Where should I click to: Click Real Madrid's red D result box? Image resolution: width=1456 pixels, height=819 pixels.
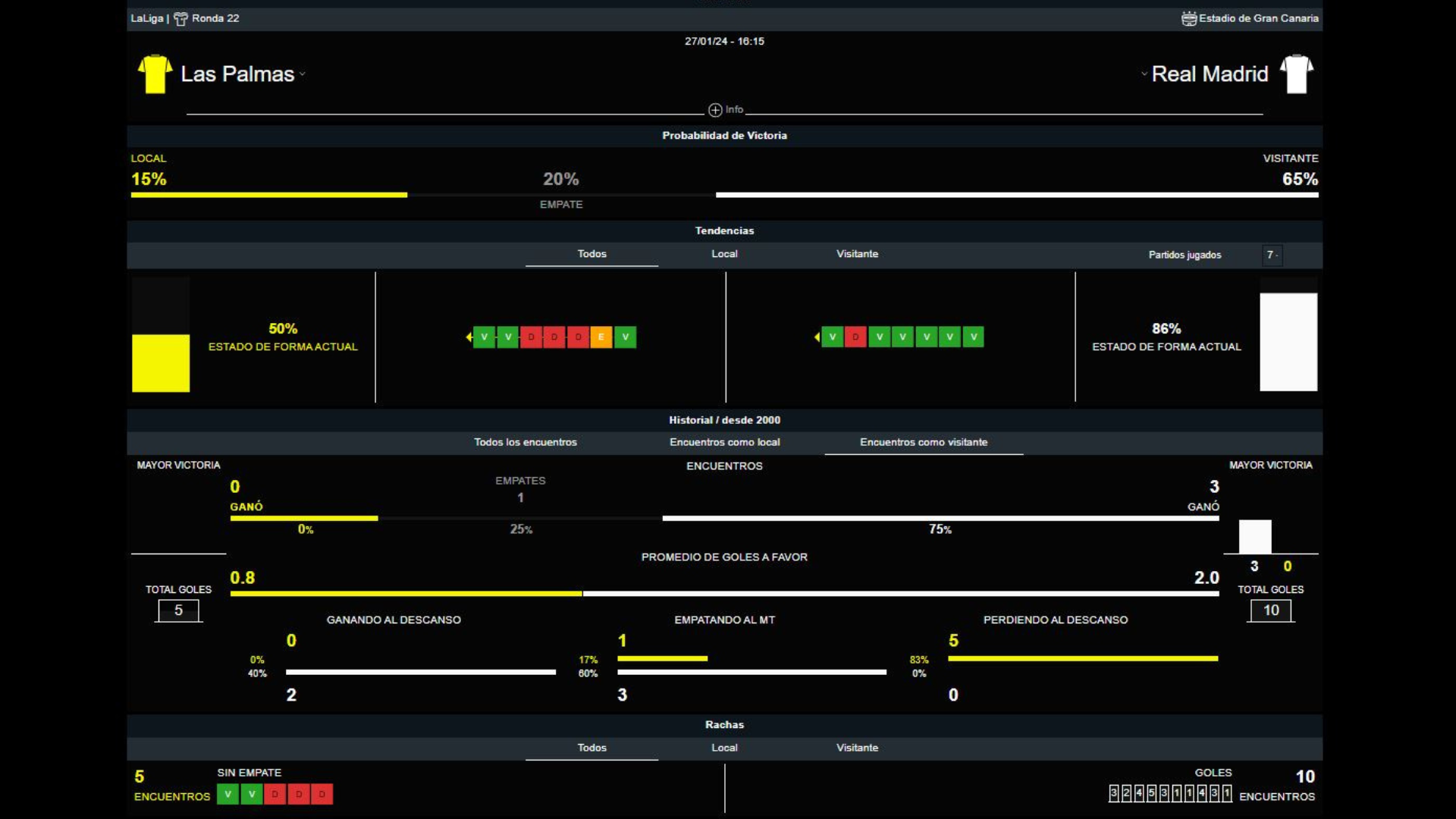[x=855, y=337]
